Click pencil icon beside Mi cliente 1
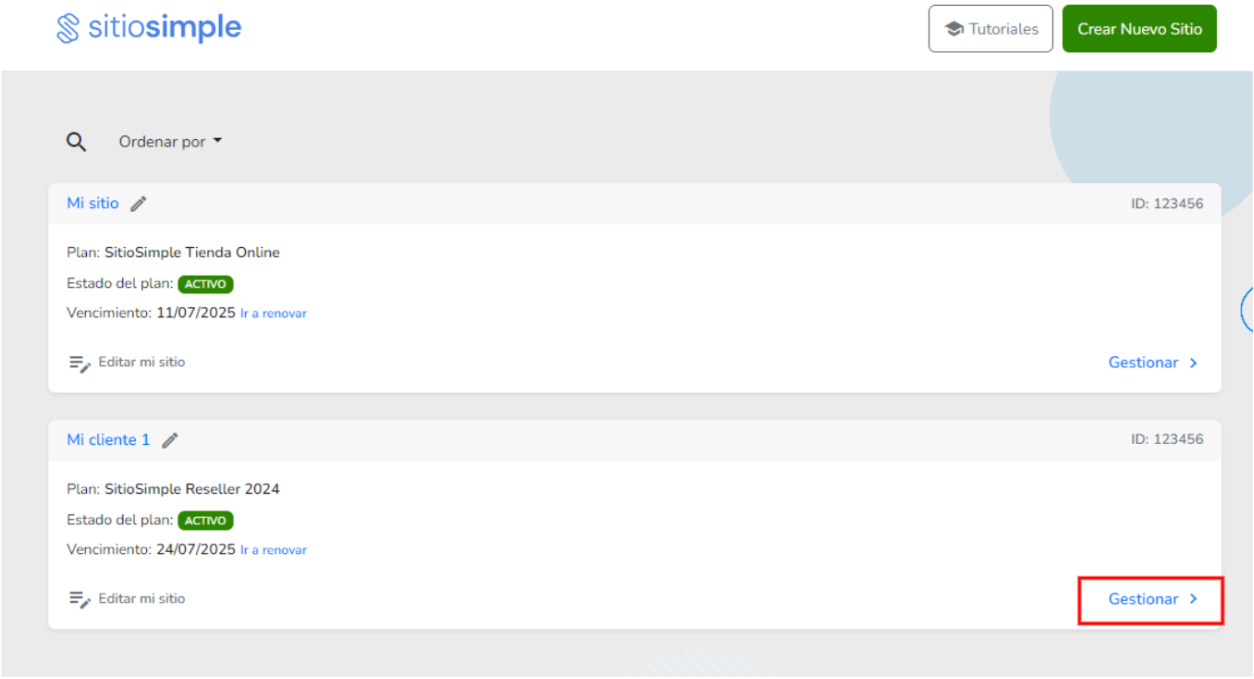 click(x=170, y=440)
